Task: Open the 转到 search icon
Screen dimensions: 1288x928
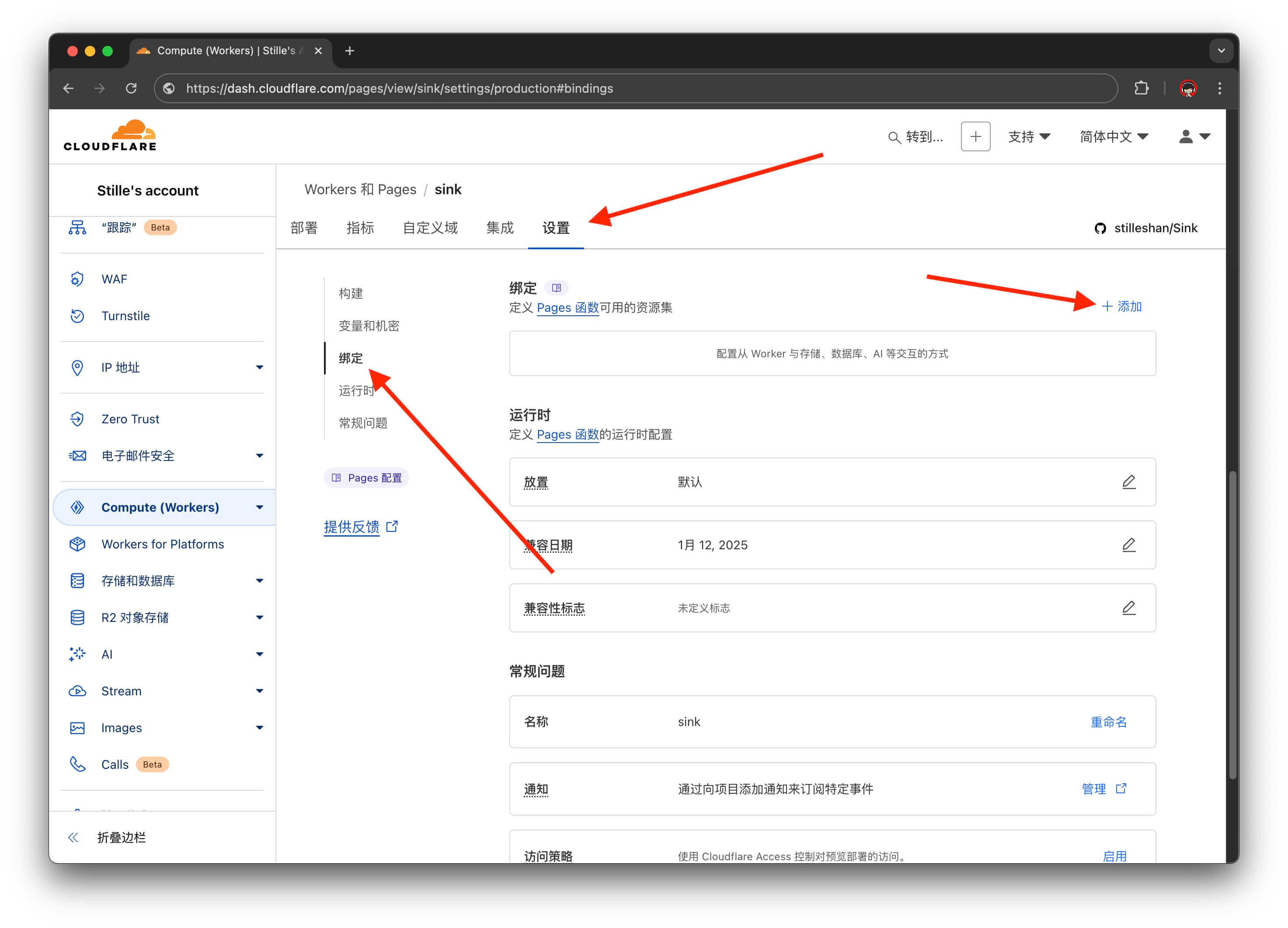Action: pos(894,137)
